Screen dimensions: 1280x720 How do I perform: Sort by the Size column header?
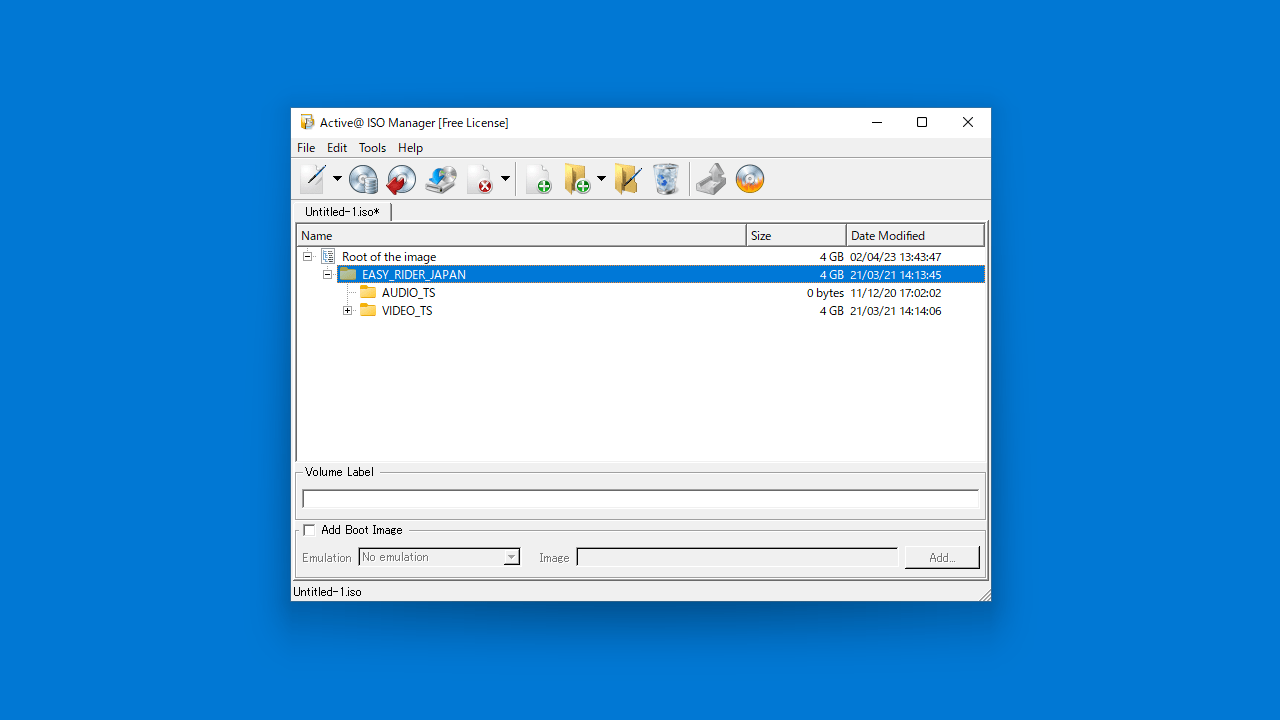(x=796, y=235)
